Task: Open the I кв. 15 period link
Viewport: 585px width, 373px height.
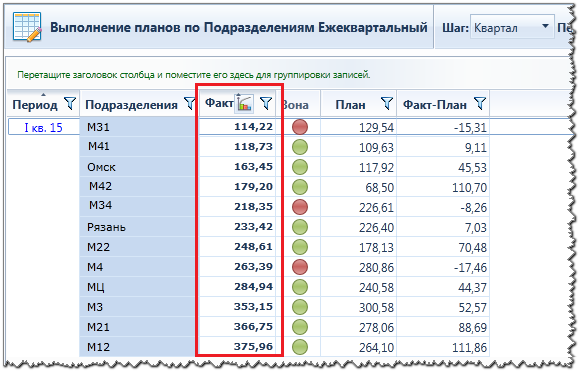Action: tap(44, 128)
